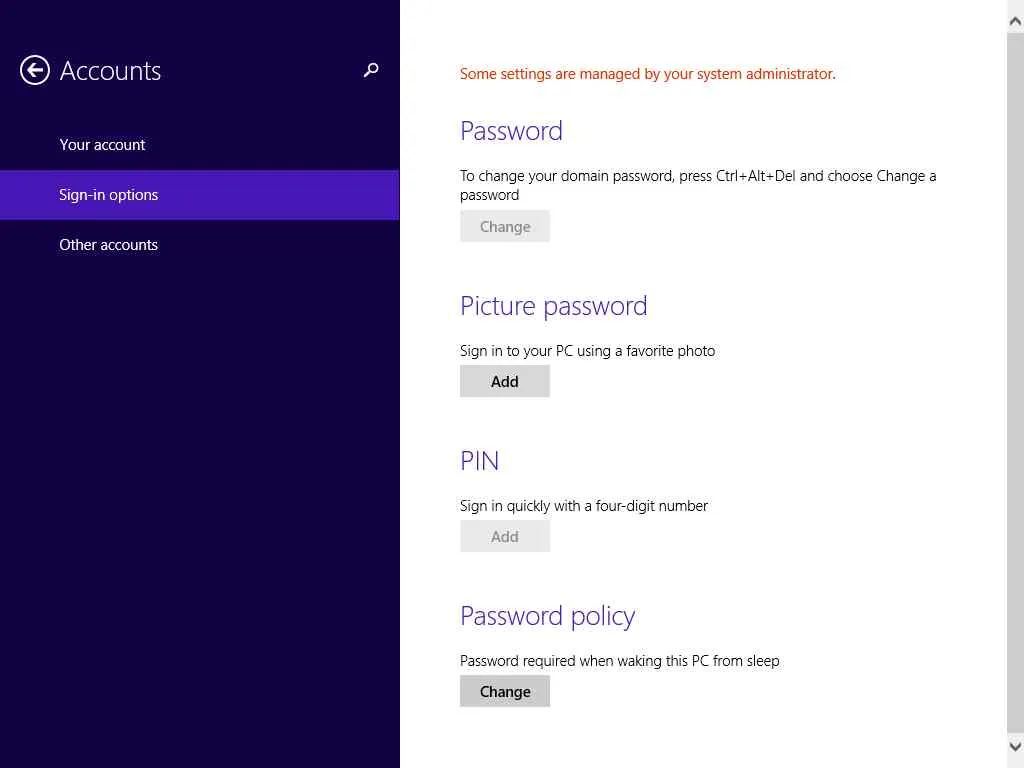
Task: Click the 'Sign in quickly with four-digit number' text
Action: coord(584,506)
